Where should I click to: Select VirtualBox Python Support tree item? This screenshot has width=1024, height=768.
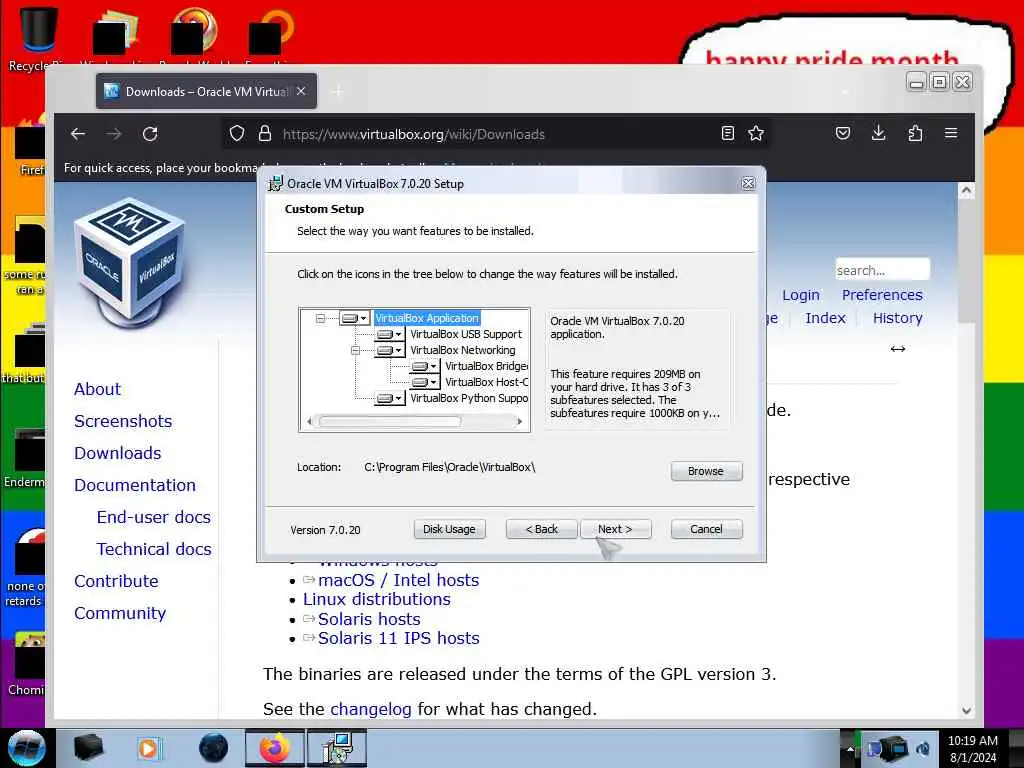(469, 398)
